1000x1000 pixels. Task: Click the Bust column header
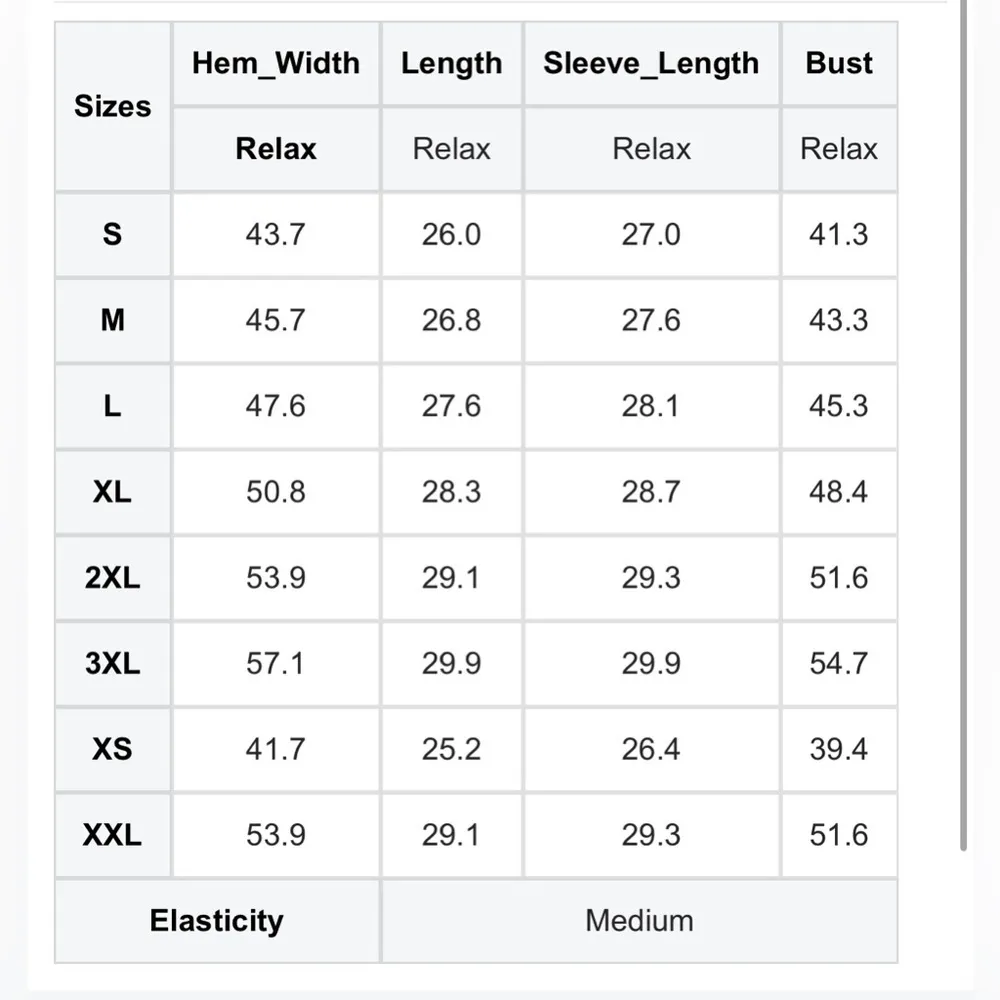[839, 63]
